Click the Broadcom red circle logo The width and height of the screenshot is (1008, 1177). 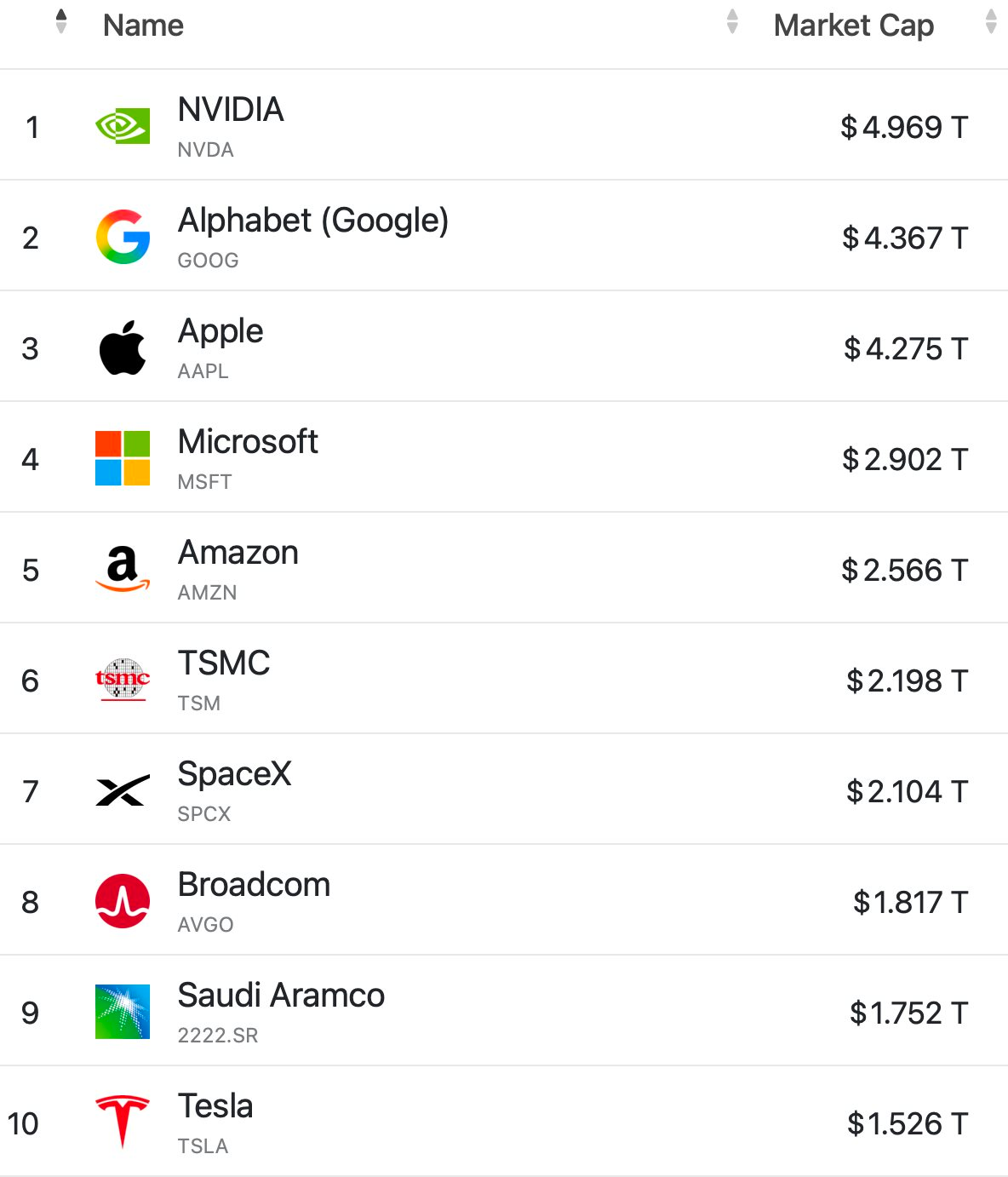123,901
